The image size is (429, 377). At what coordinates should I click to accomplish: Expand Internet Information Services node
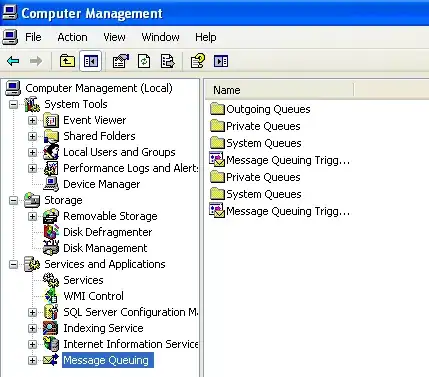click(x=32, y=344)
